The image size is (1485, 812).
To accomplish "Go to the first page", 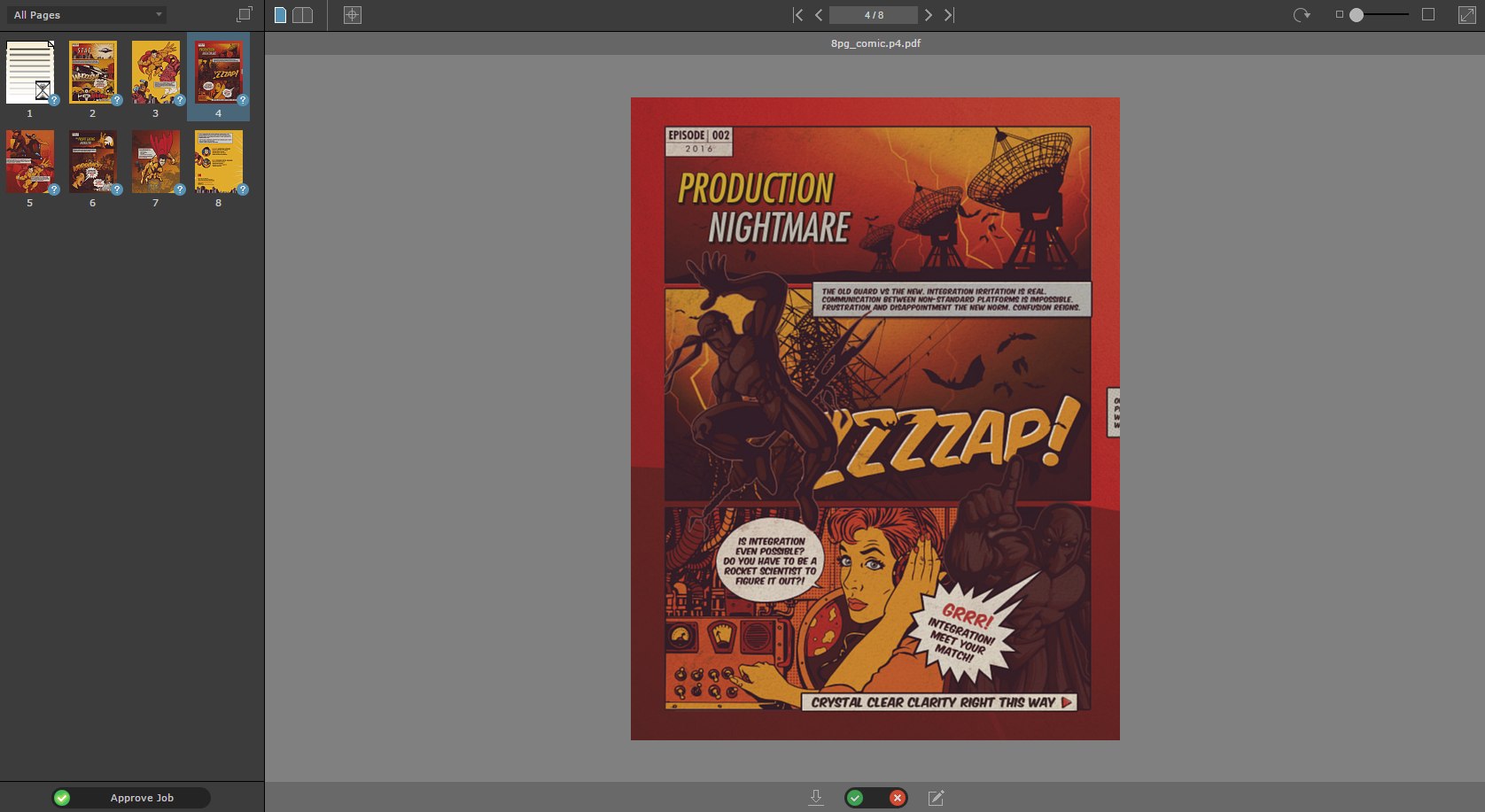I will 797,15.
